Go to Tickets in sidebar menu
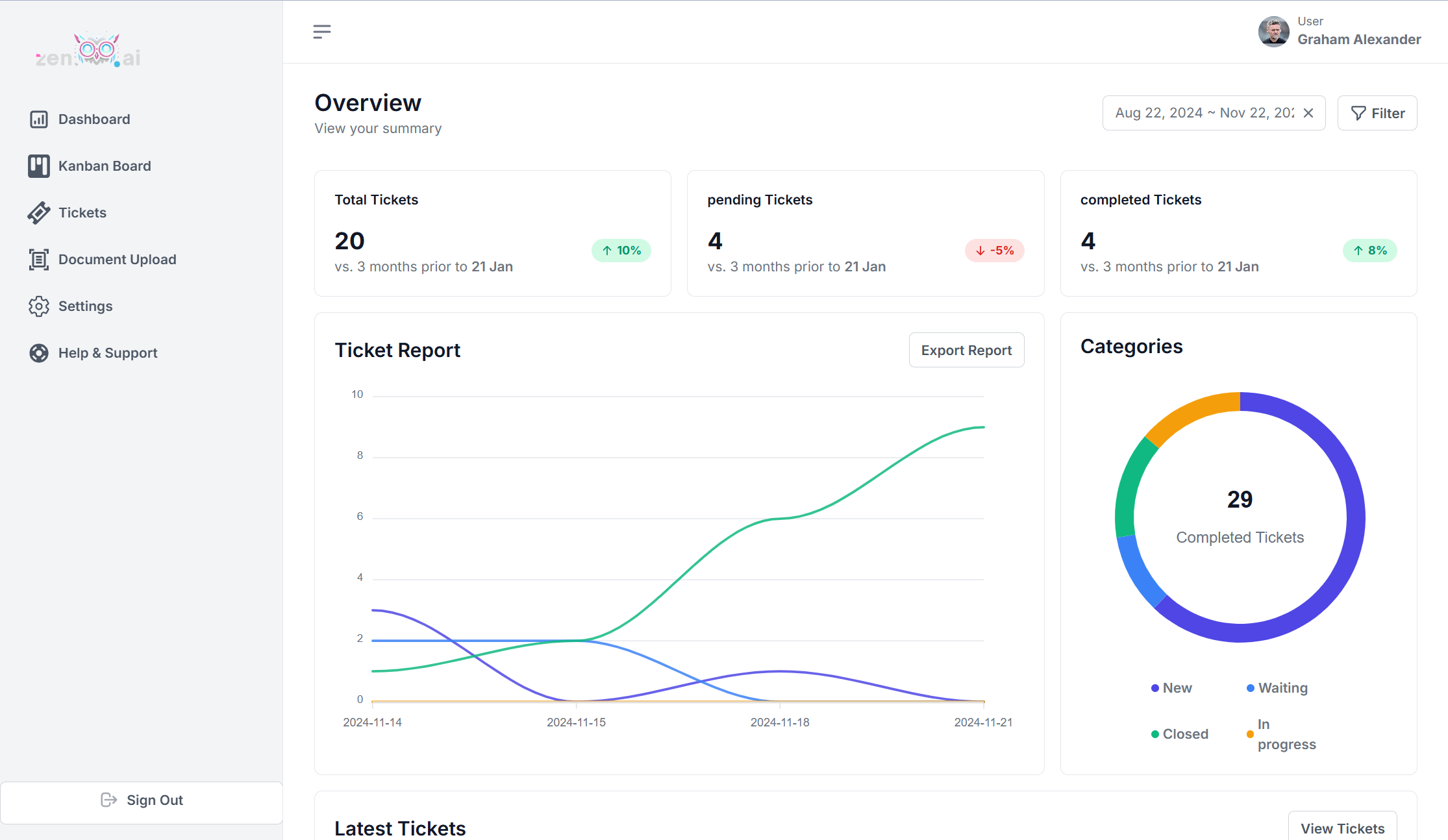The height and width of the screenshot is (840, 1448). click(82, 213)
